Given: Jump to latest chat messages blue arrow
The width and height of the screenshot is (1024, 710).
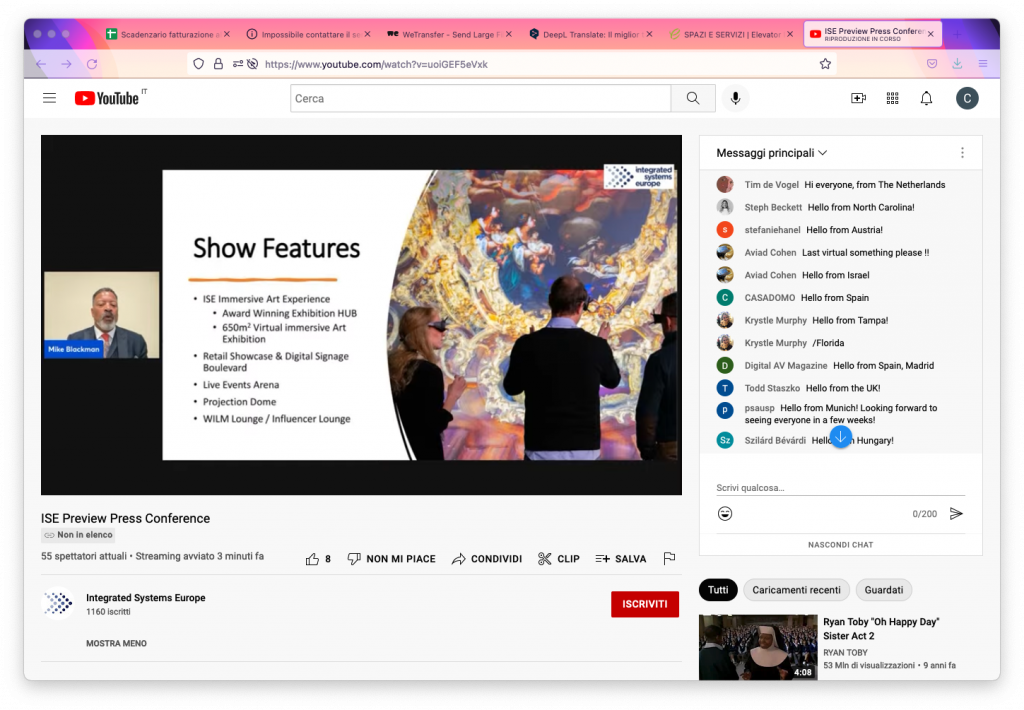Looking at the screenshot, I should 840,436.
